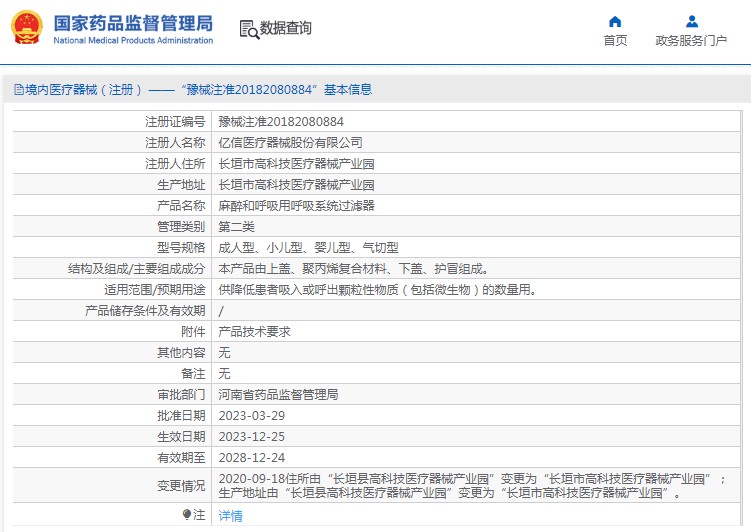Click the 生产地址 label
The image size is (751, 532).
[x=181, y=185]
